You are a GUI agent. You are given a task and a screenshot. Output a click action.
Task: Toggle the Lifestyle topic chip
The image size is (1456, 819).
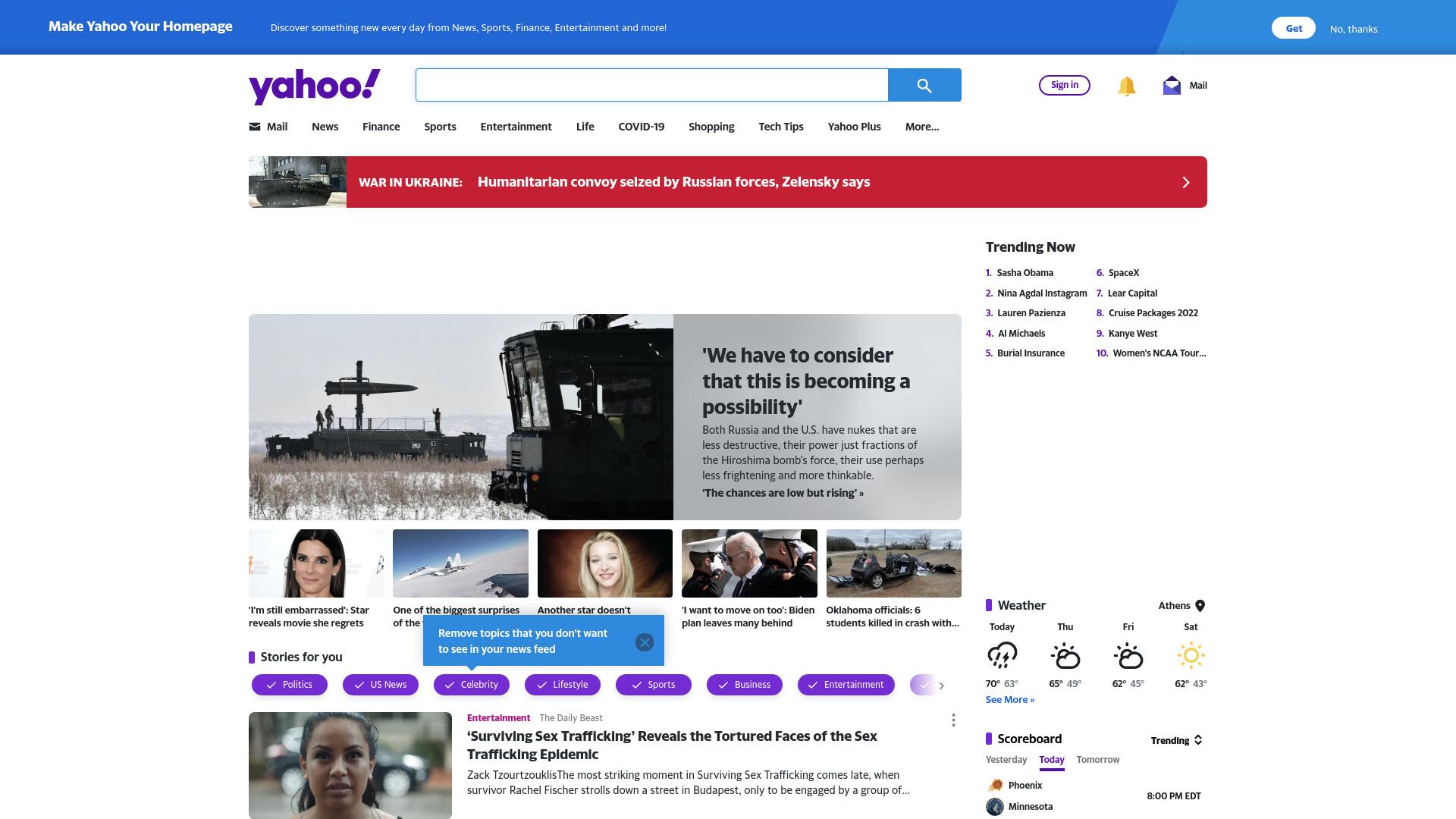563,685
